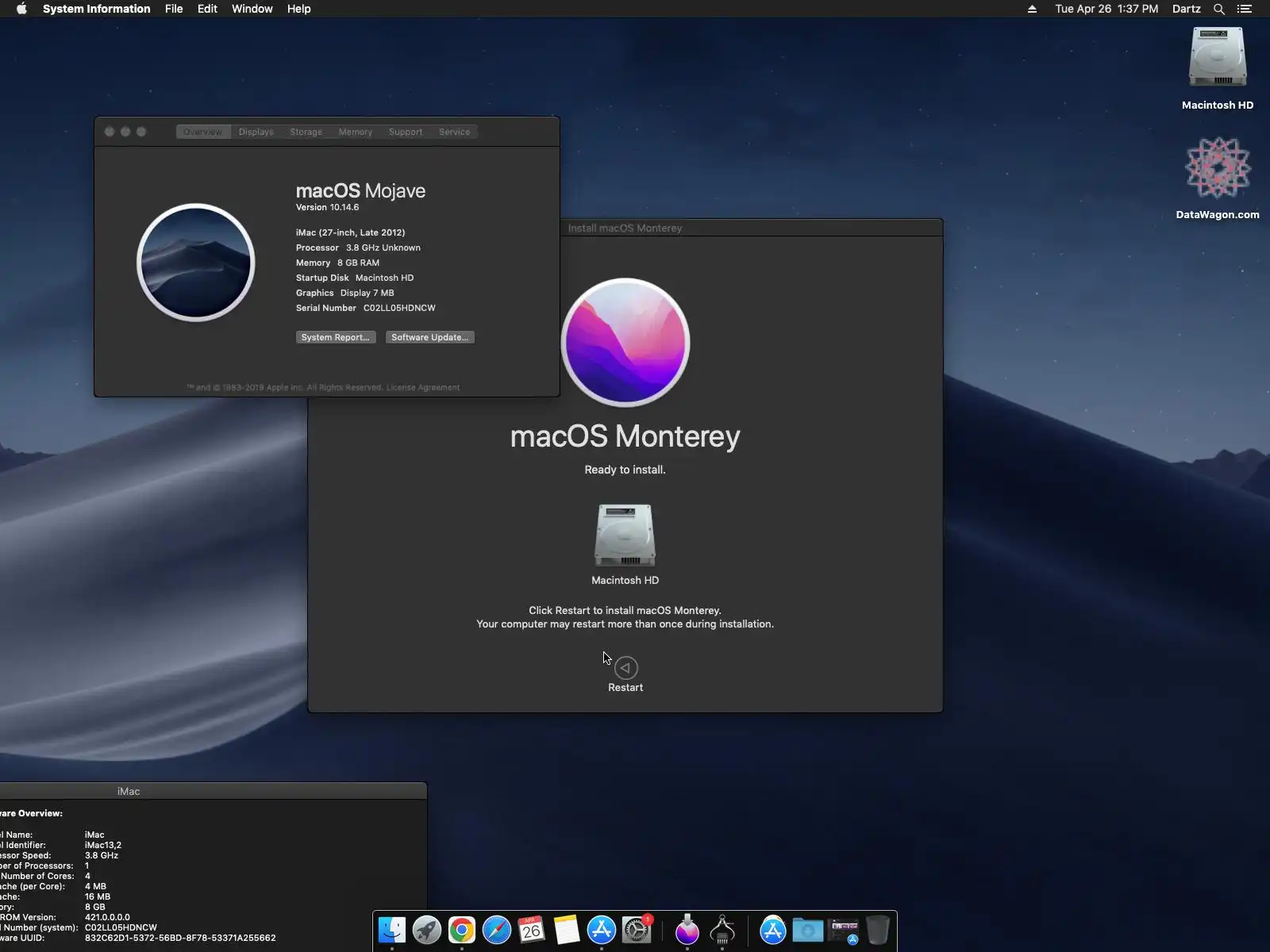
Task: Open the screenshots stack beside Trash
Action: [843, 930]
